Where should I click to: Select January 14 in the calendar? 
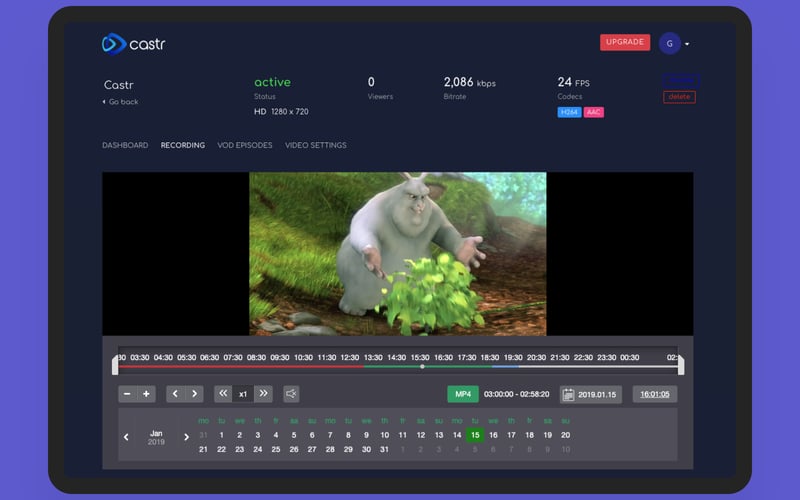[457, 435]
